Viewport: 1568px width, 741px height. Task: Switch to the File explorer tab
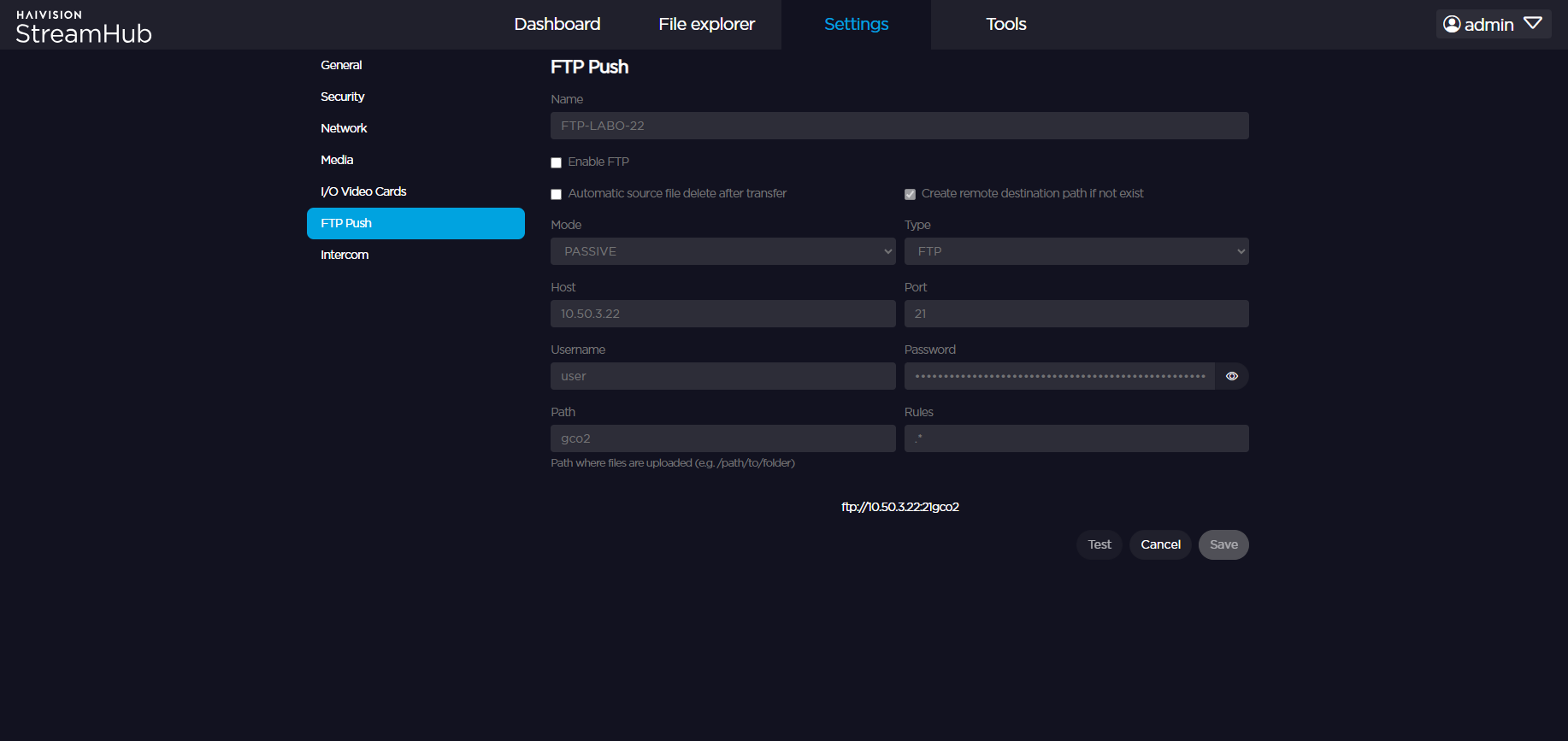[706, 24]
